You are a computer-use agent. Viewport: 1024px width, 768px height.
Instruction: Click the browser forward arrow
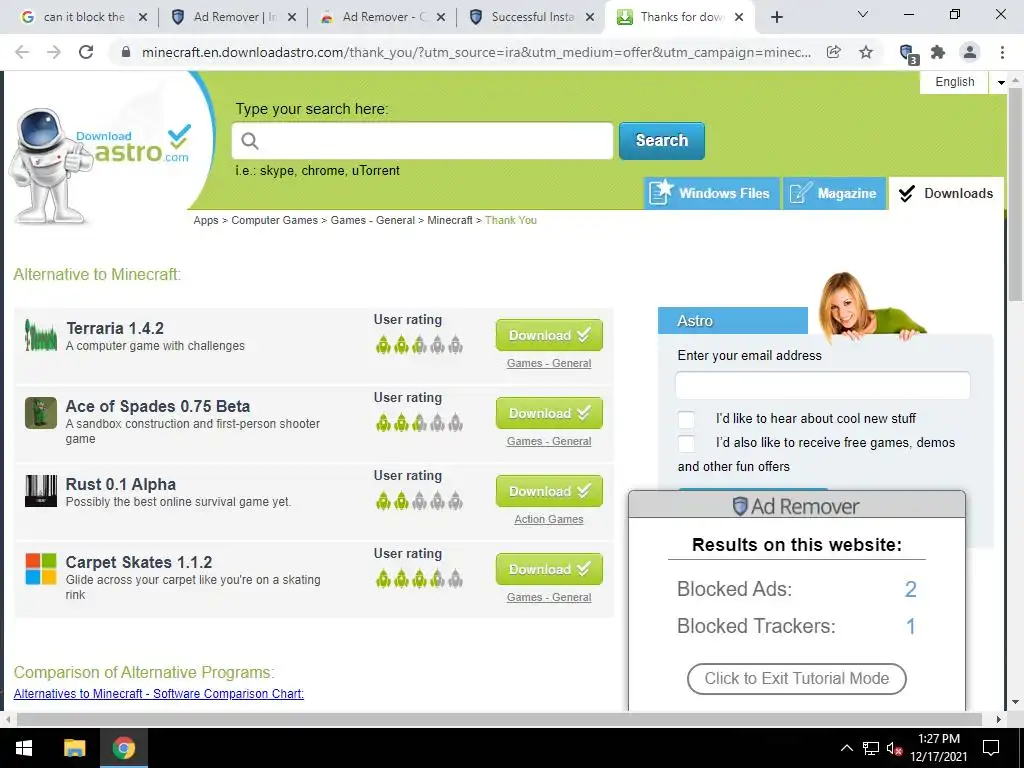pyautogui.click(x=54, y=52)
